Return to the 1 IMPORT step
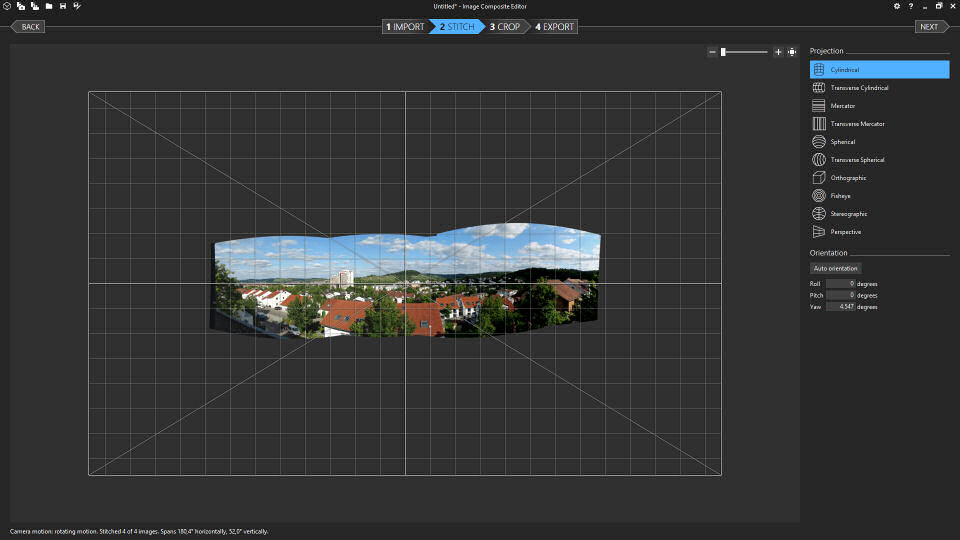Image resolution: width=960 pixels, height=540 pixels. [405, 27]
